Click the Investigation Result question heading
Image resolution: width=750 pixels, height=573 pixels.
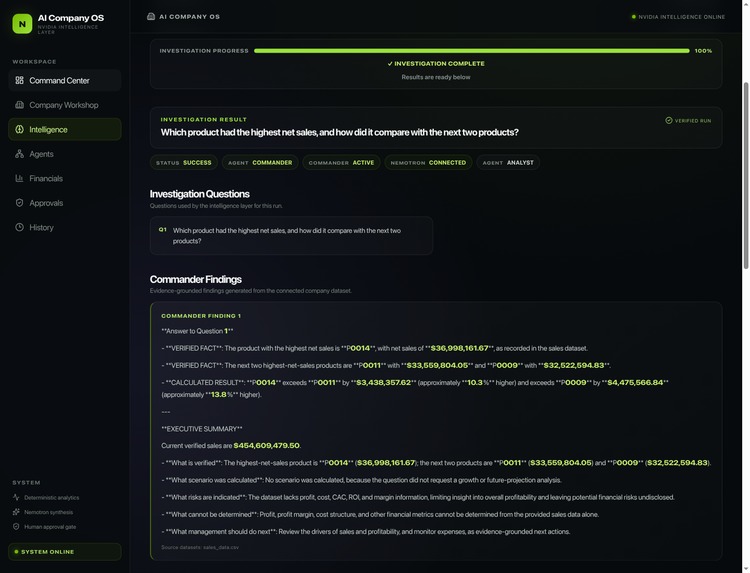340,132
